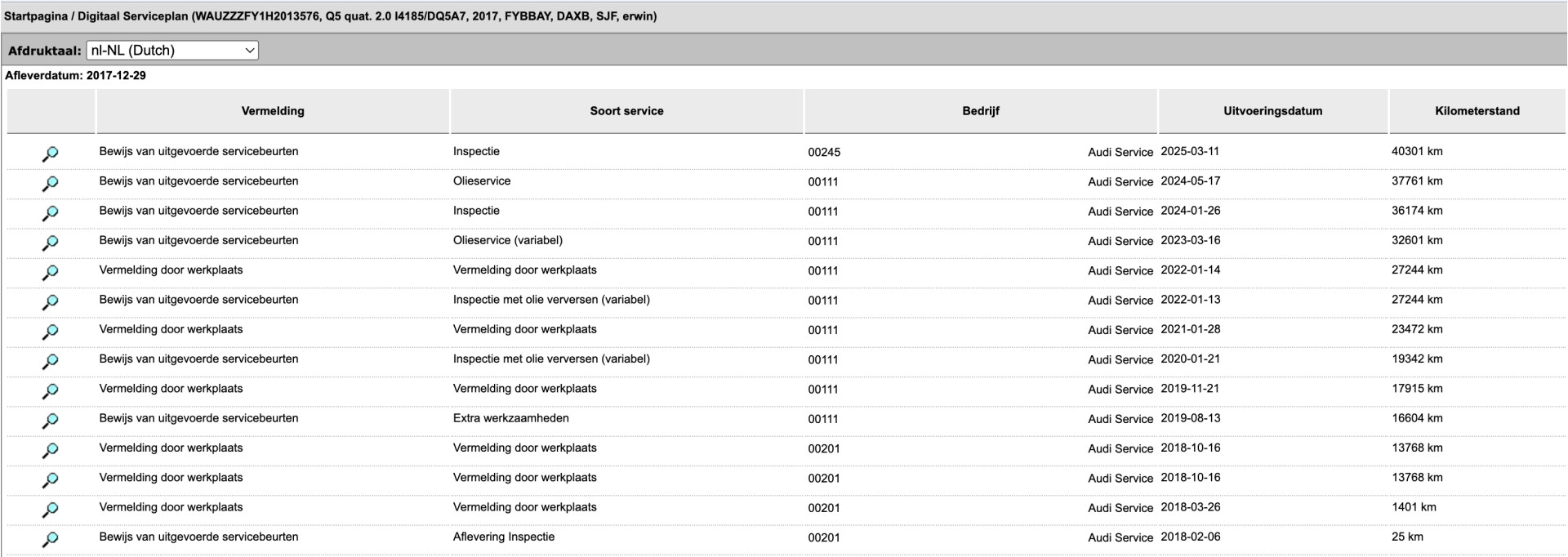Select date 2021-01-28
Image resolution: width=1568 pixels, height=557 pixels.
1191,329
